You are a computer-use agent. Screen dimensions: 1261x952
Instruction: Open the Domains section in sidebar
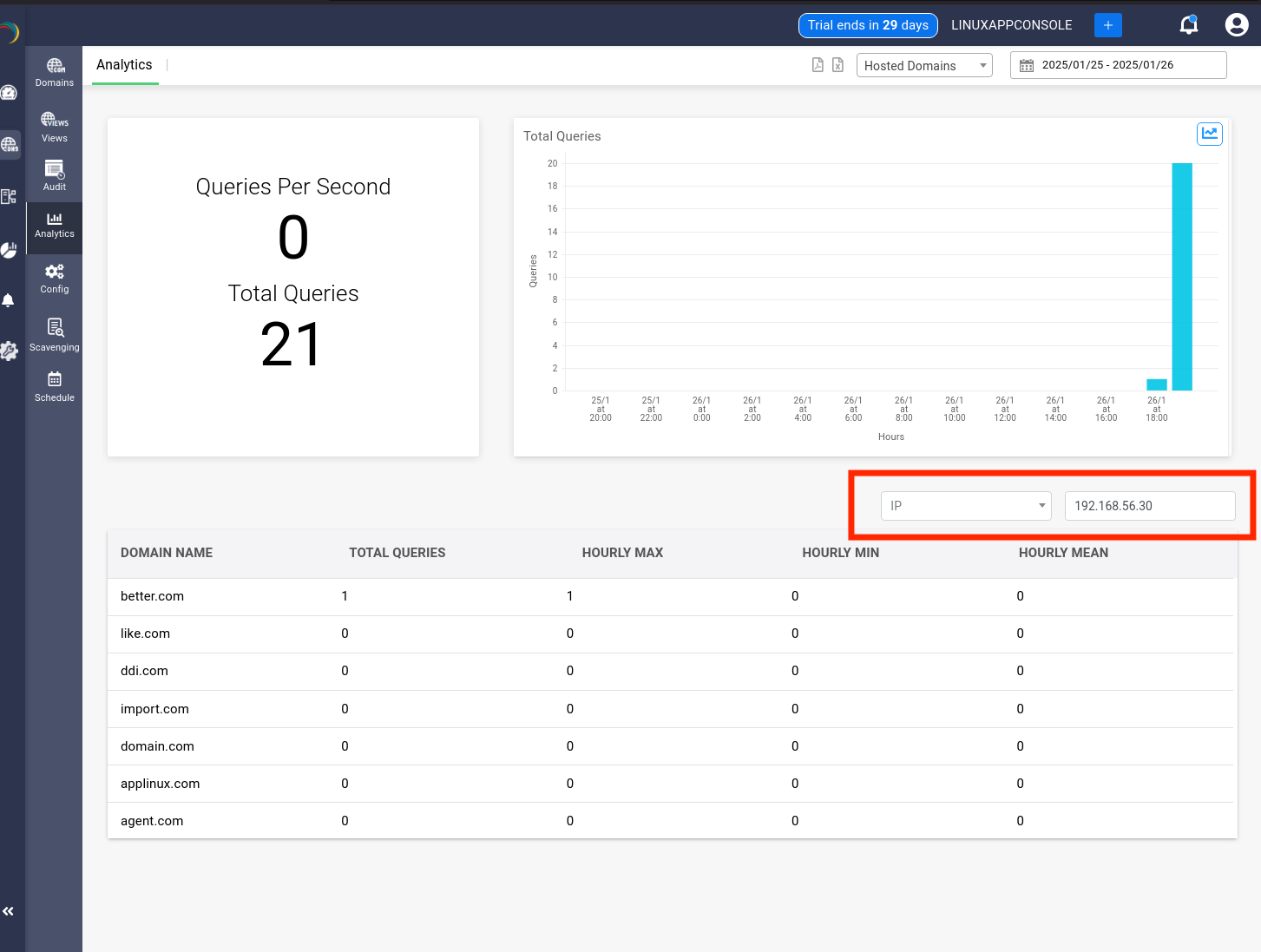click(x=54, y=72)
